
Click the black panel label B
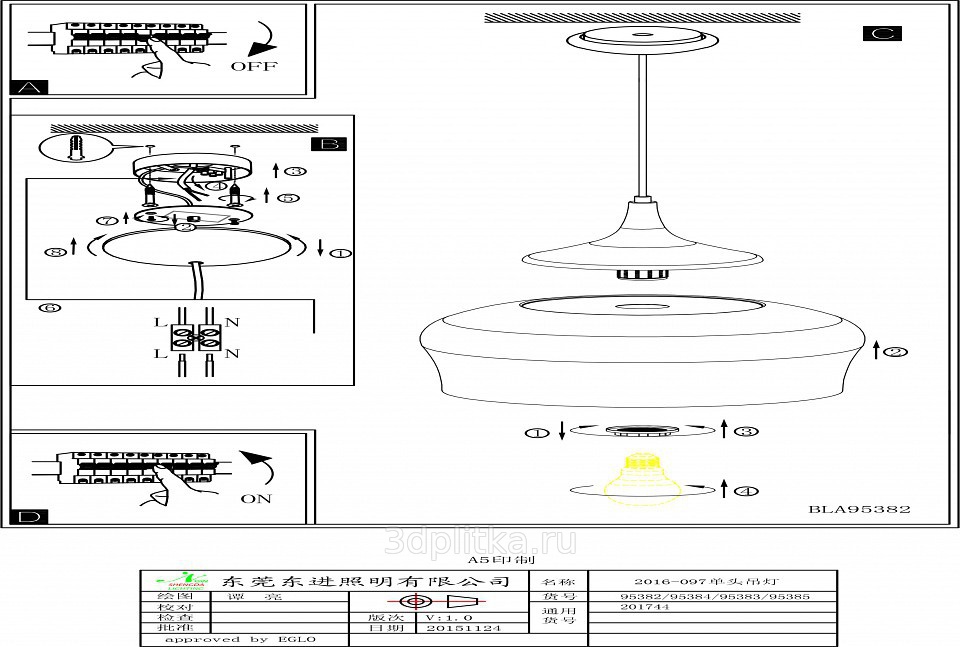click(x=329, y=144)
